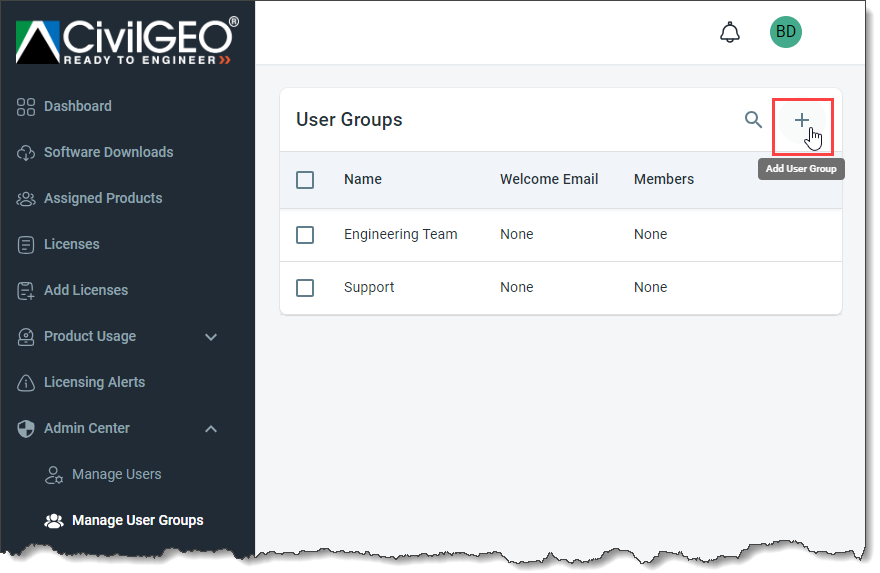Screen dimensions: 880x573
Task: Click the Assigned Products people icon
Action: point(26,199)
